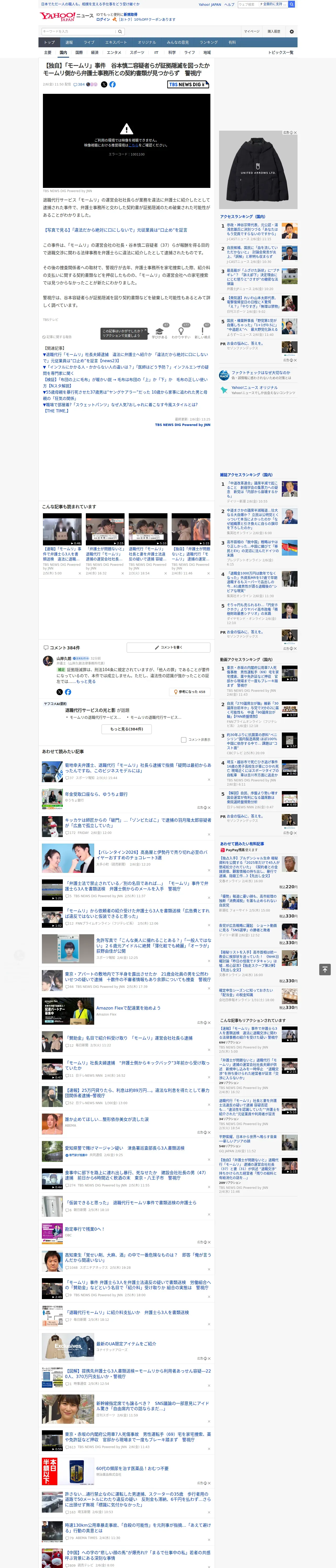The image size is (336, 1568).
Task: Click the 384 comment count icon
Action: [x=80, y=85]
